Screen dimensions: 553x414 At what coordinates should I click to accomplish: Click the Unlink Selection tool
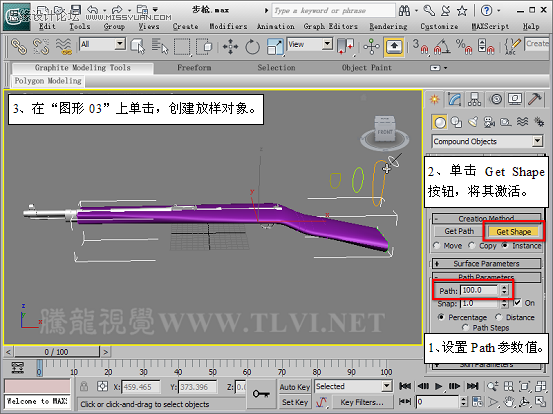tap(41, 46)
